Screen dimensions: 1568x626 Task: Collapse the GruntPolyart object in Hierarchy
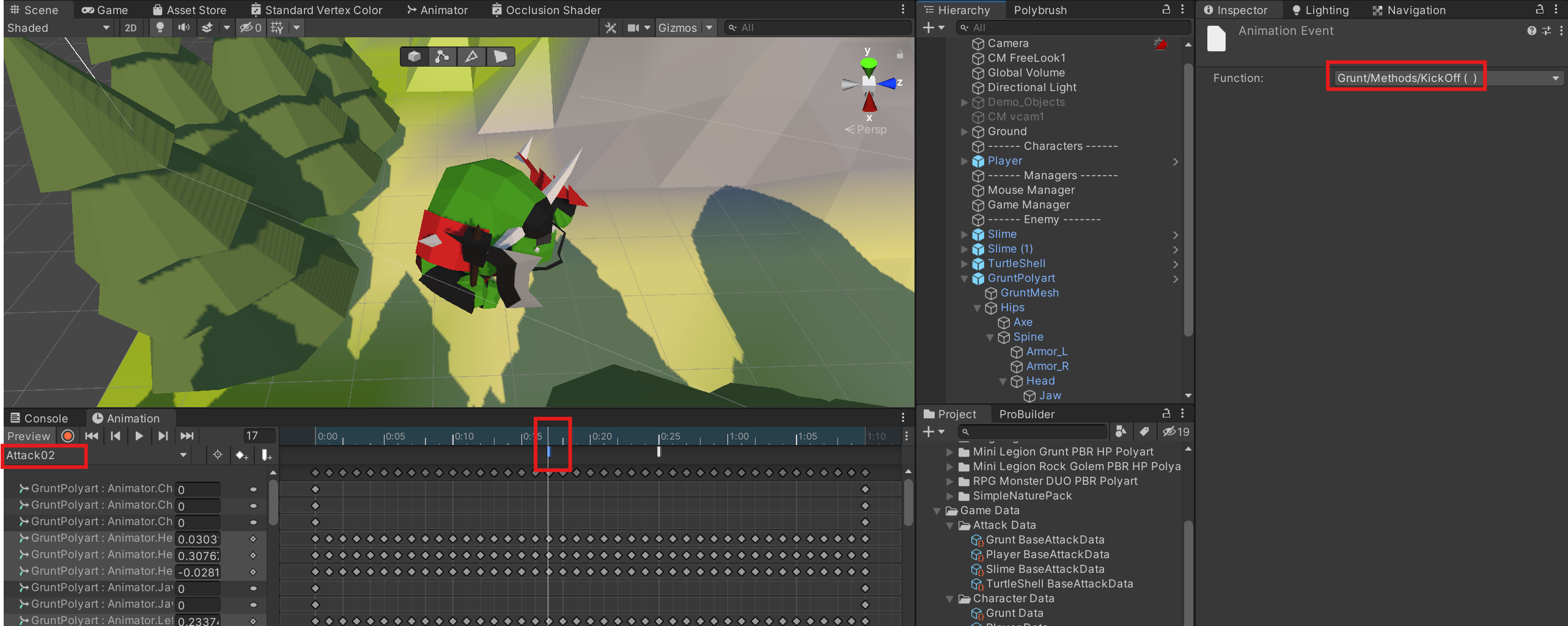coord(964,279)
